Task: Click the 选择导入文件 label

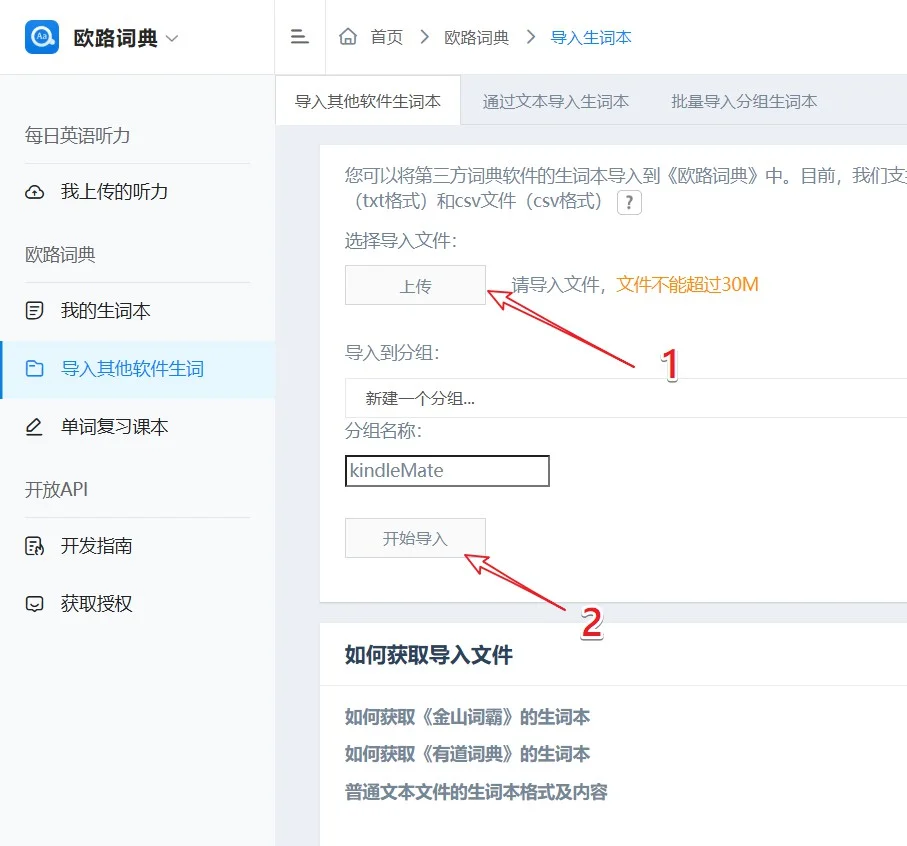Action: (401, 241)
